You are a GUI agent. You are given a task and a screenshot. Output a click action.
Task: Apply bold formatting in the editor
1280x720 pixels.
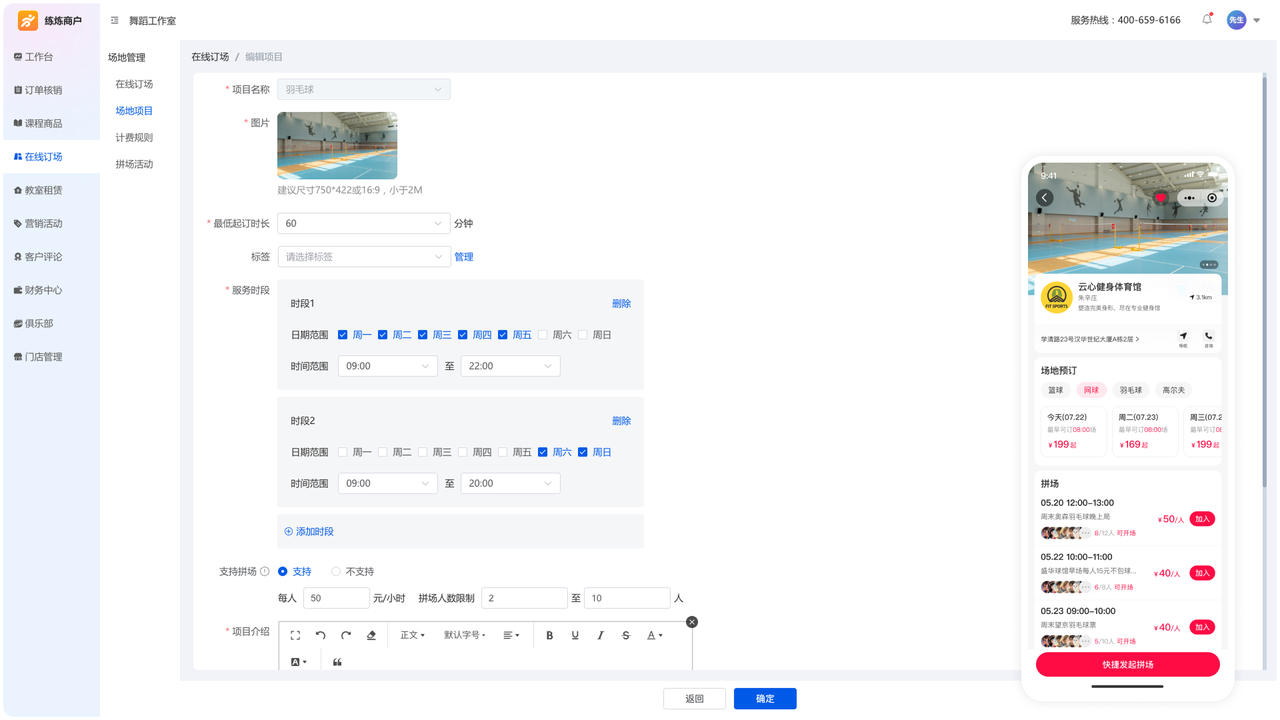tap(549, 635)
